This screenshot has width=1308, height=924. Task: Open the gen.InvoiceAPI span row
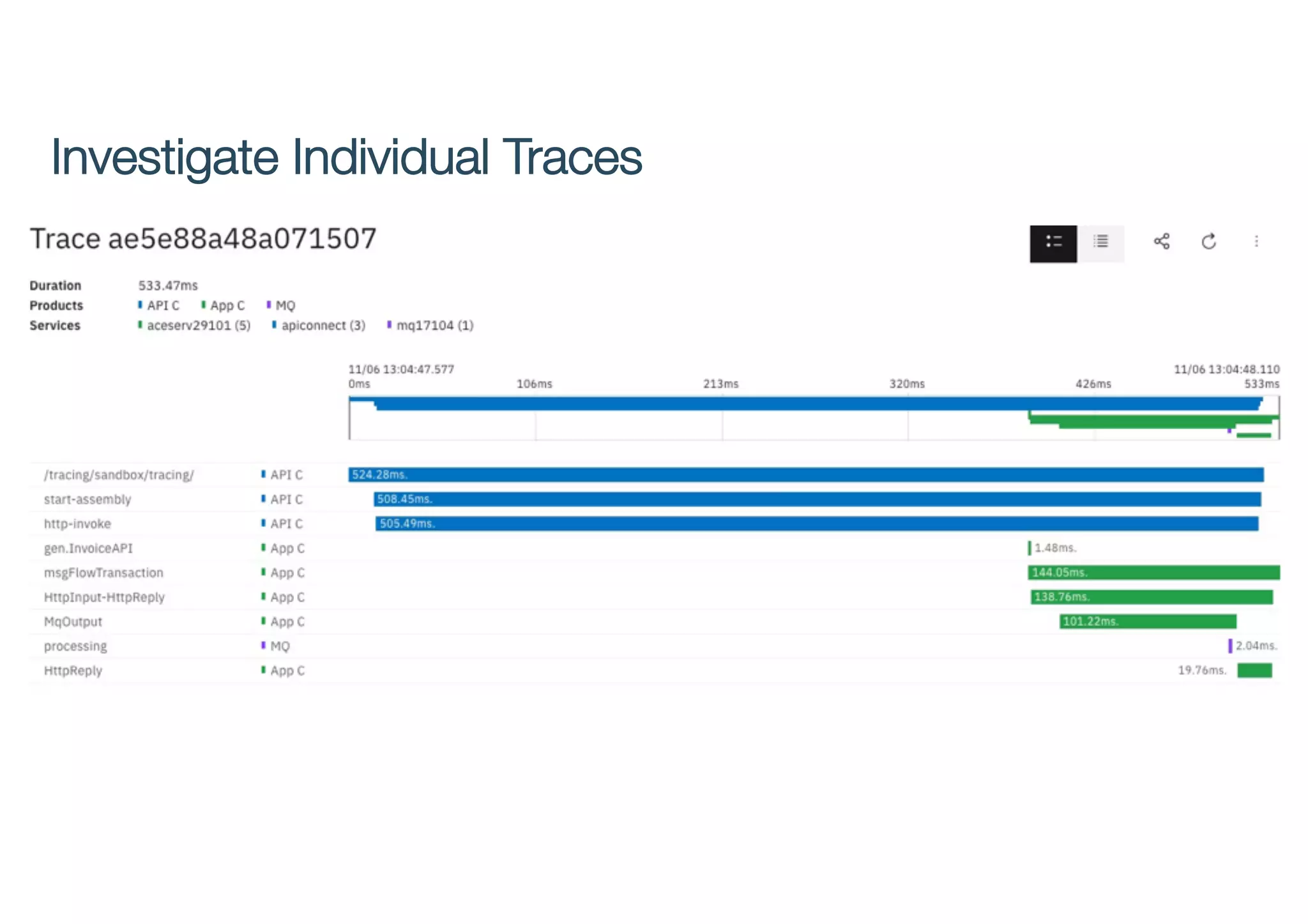pos(655,548)
